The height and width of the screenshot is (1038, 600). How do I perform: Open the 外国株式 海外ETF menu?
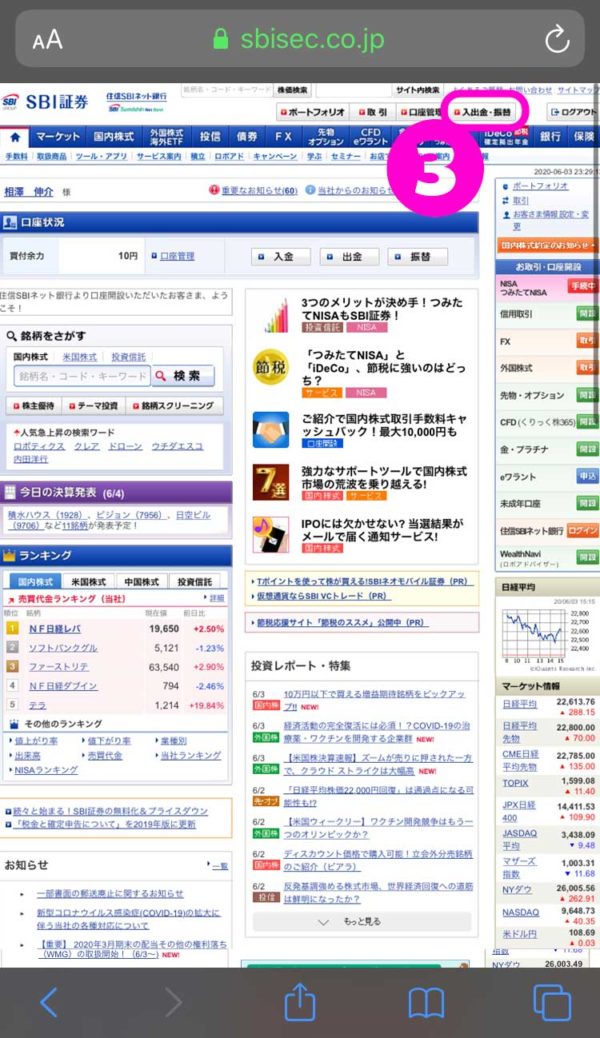[x=166, y=137]
